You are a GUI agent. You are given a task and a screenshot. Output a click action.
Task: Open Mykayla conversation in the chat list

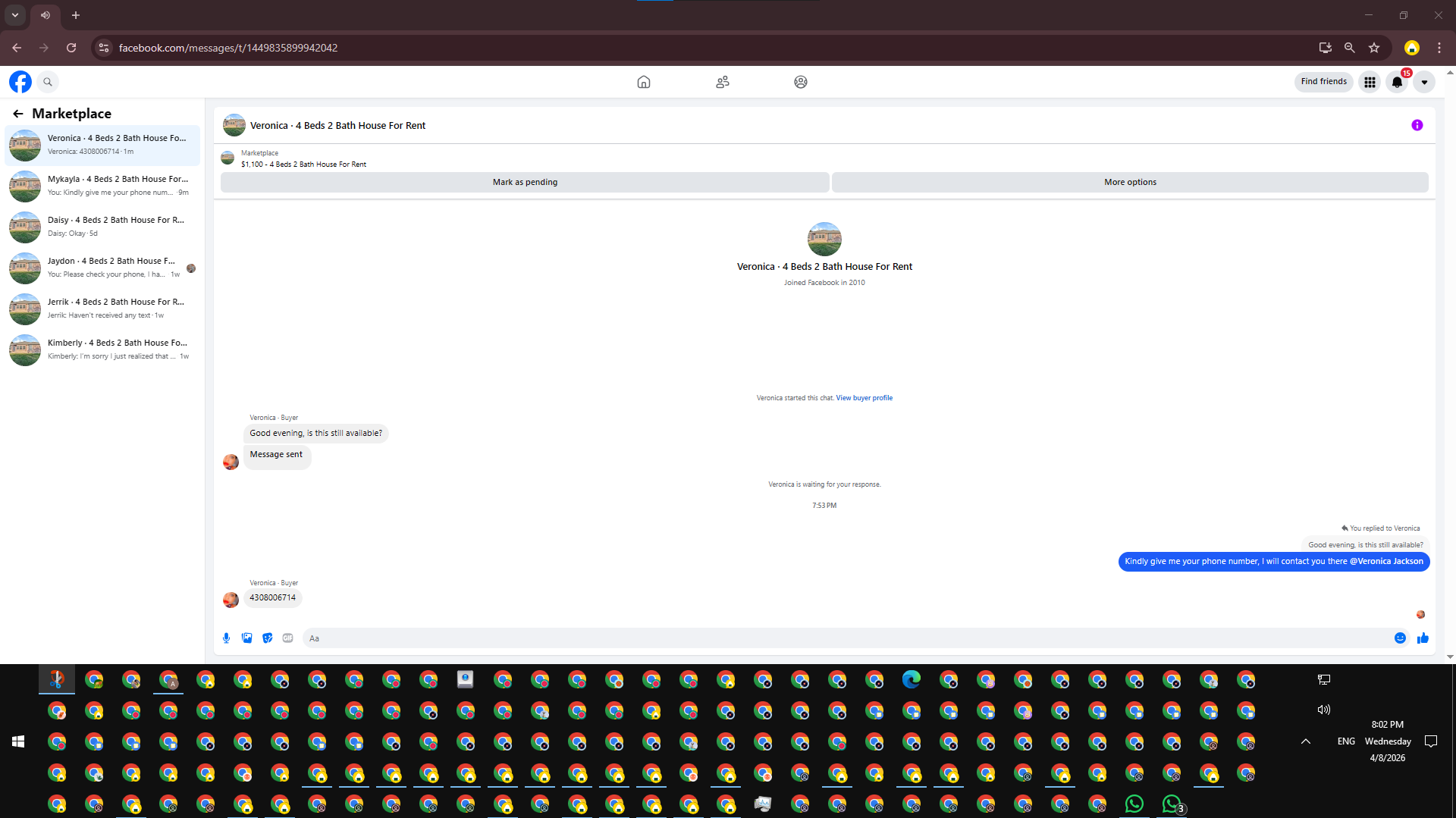102,186
